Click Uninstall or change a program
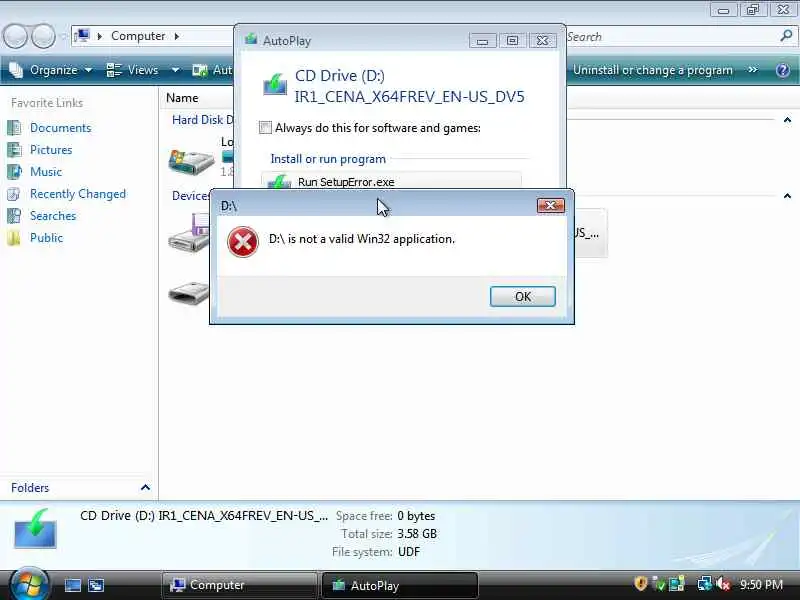This screenshot has width=800, height=600. 653,70
